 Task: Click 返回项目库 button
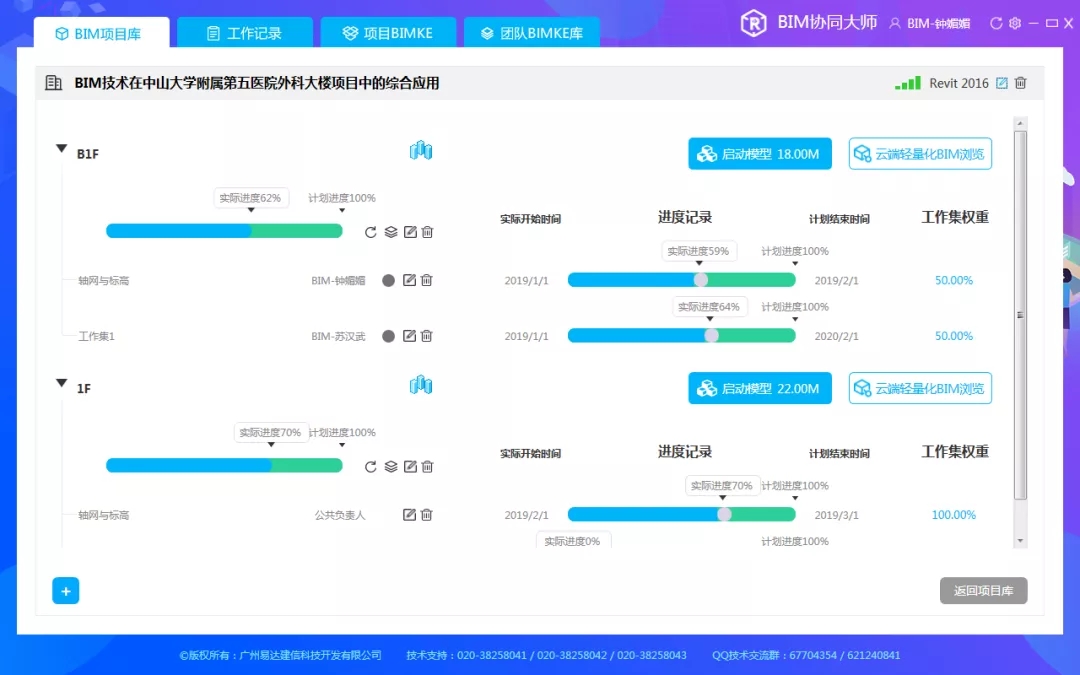pyautogui.click(x=984, y=591)
